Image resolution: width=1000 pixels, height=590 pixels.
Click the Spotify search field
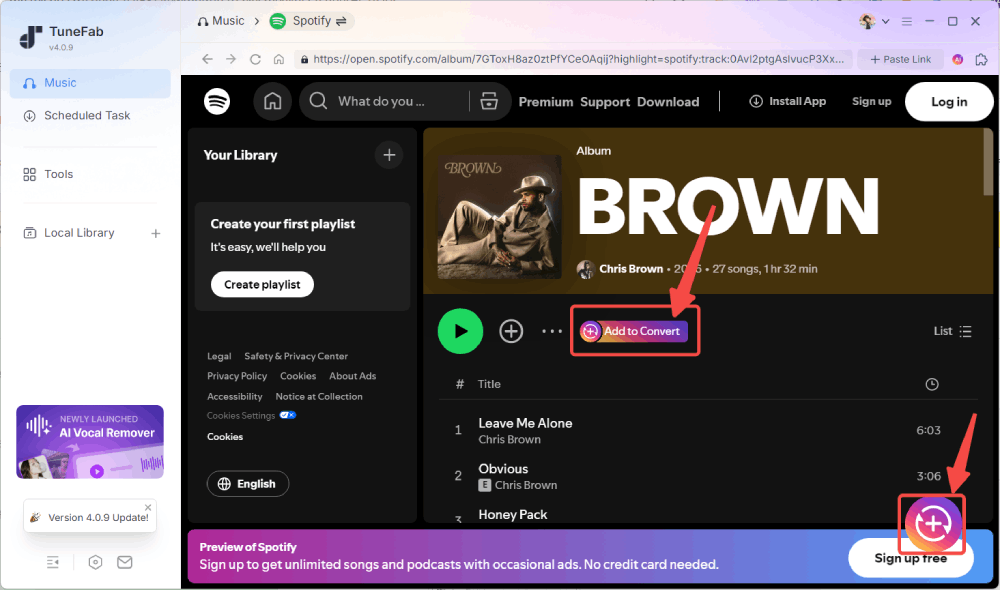click(385, 101)
